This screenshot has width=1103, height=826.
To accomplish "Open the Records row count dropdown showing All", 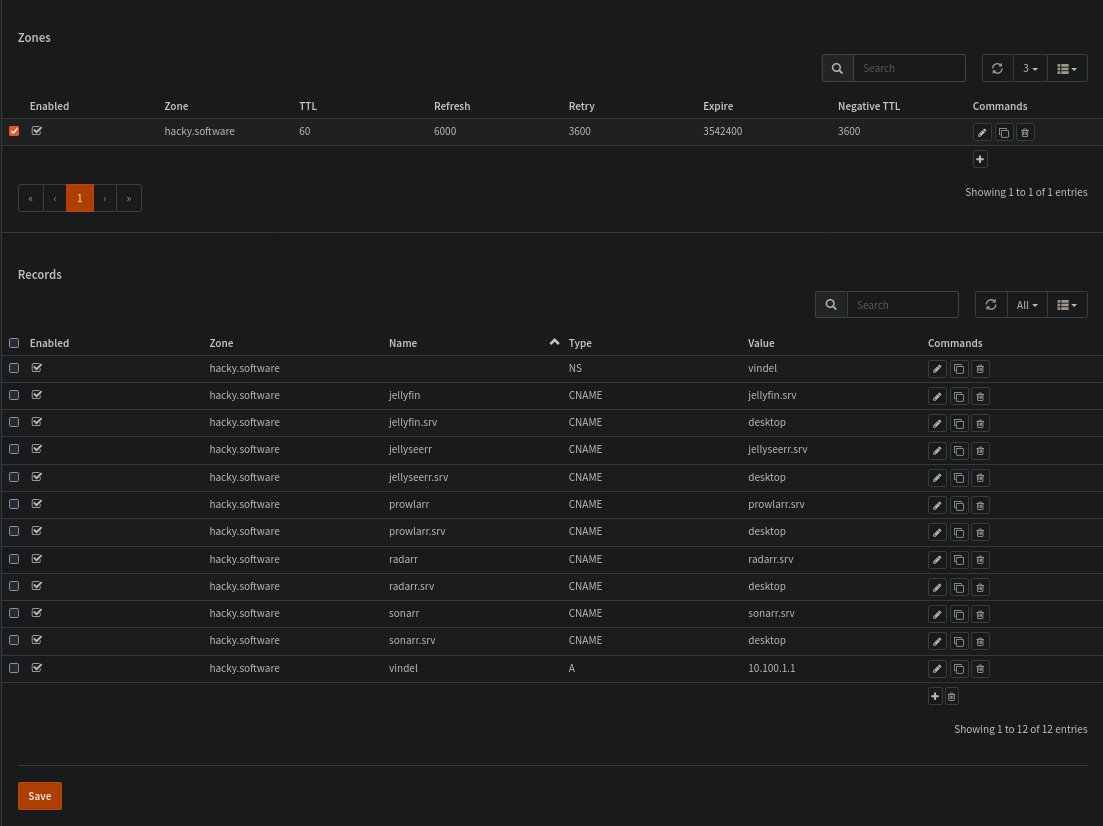I will pos(1027,305).
